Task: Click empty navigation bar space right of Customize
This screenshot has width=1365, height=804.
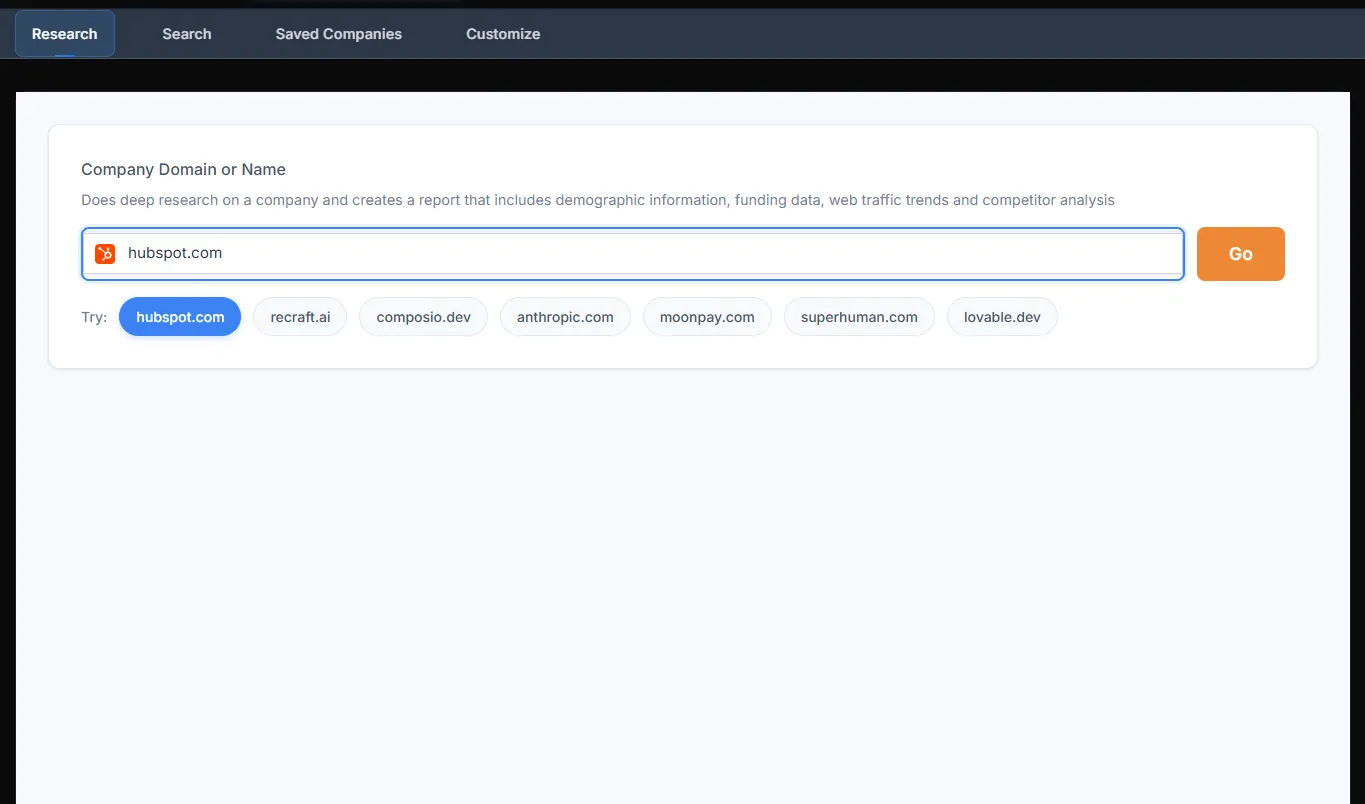Action: pos(950,34)
